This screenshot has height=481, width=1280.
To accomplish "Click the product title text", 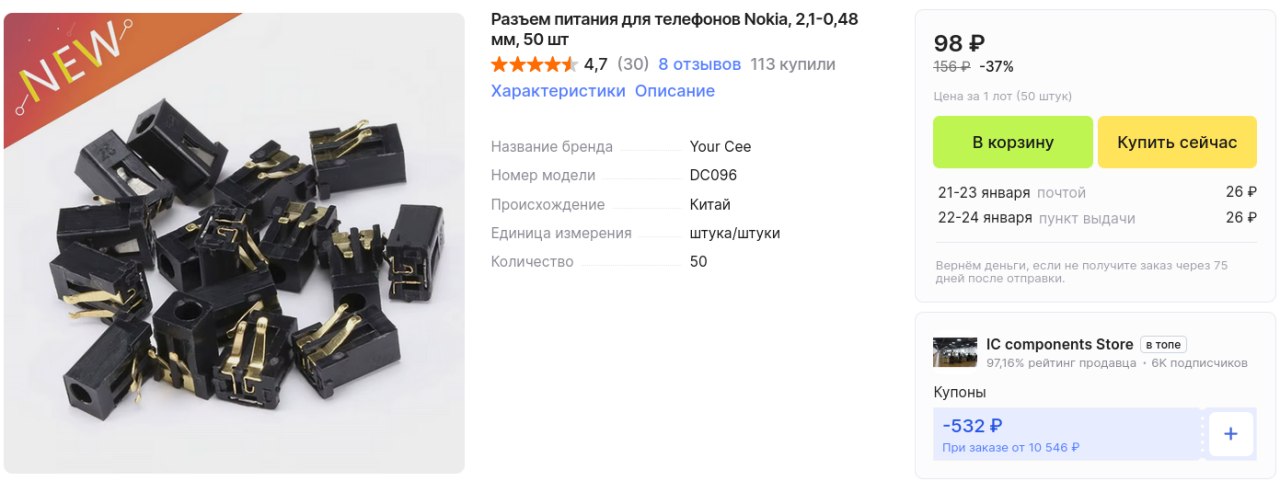I will [674, 29].
